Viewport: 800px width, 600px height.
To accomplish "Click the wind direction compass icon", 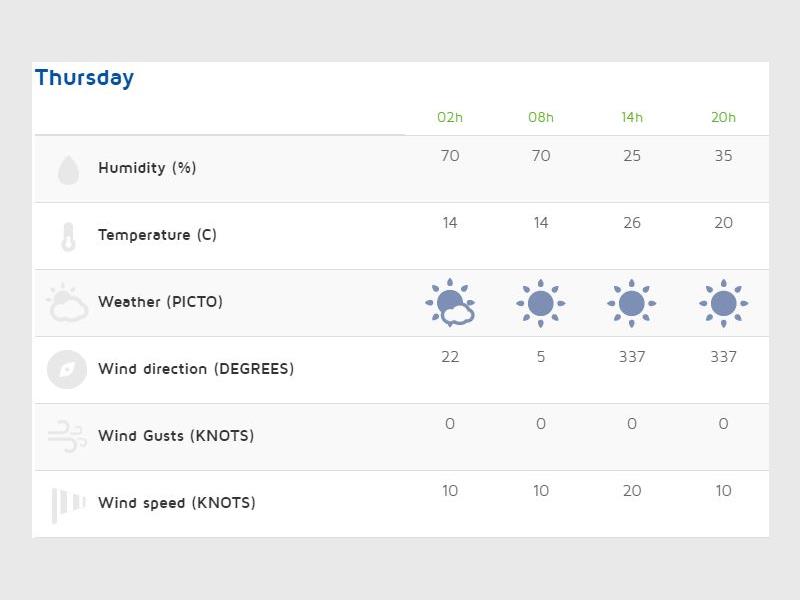I will click(x=67, y=369).
